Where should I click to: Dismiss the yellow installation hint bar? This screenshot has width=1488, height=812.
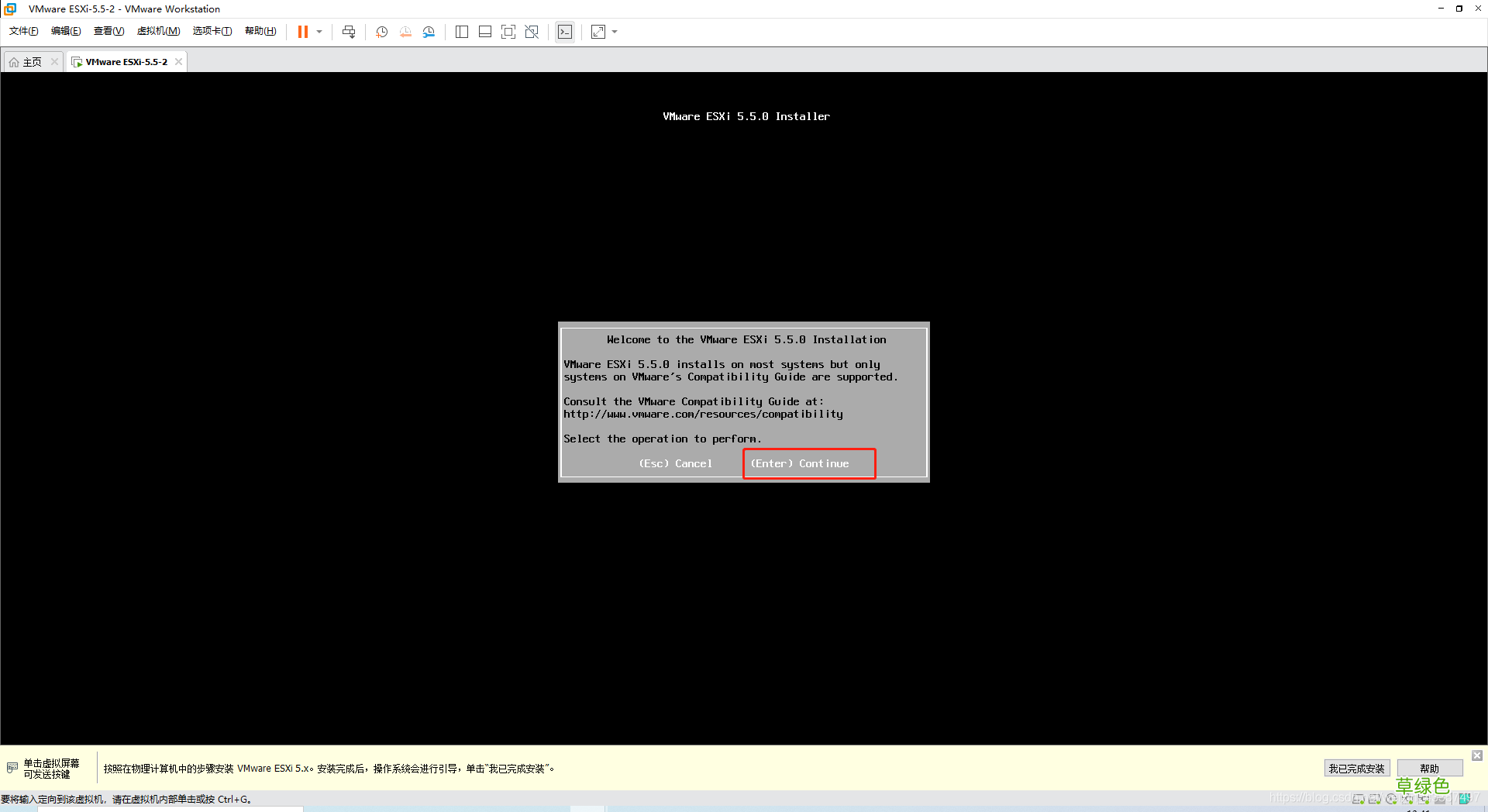click(x=1477, y=755)
